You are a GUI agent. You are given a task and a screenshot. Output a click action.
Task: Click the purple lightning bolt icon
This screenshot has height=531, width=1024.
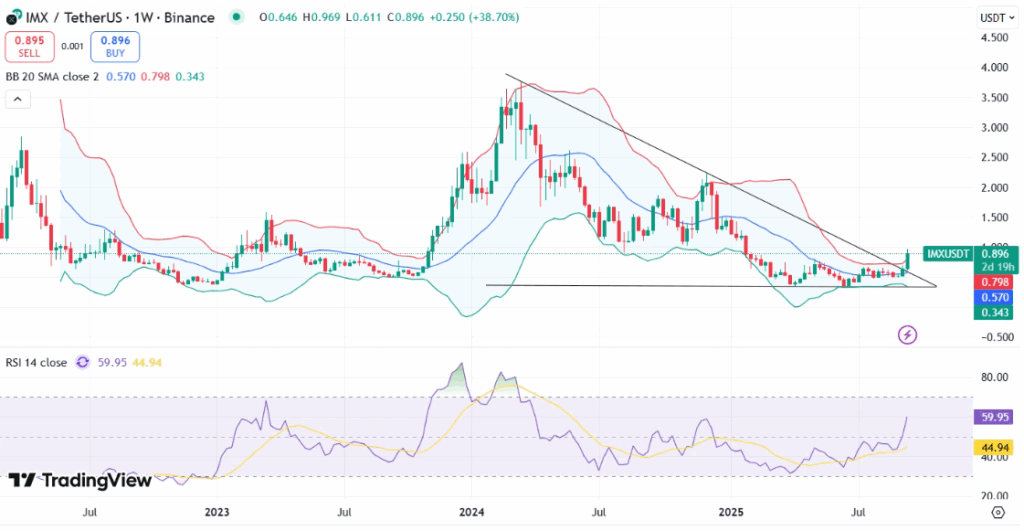point(907,335)
